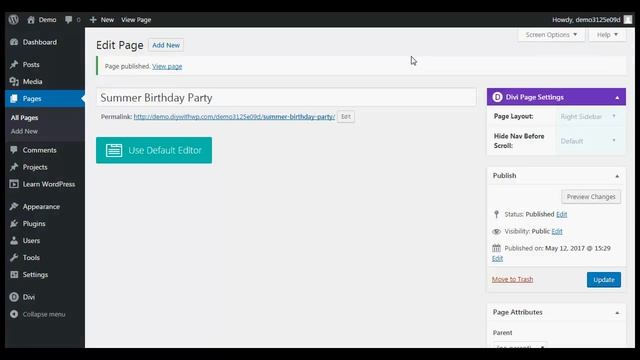Click Howdy, demo3125e09d account text
The image size is (640, 360).
click(586, 20)
